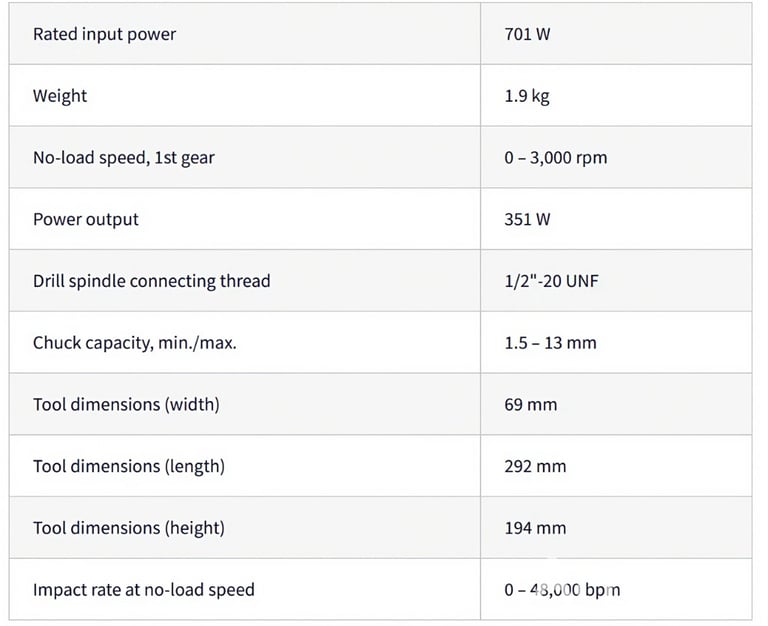768x626 pixels.
Task: Select the 194 mm value
Action: (x=535, y=528)
